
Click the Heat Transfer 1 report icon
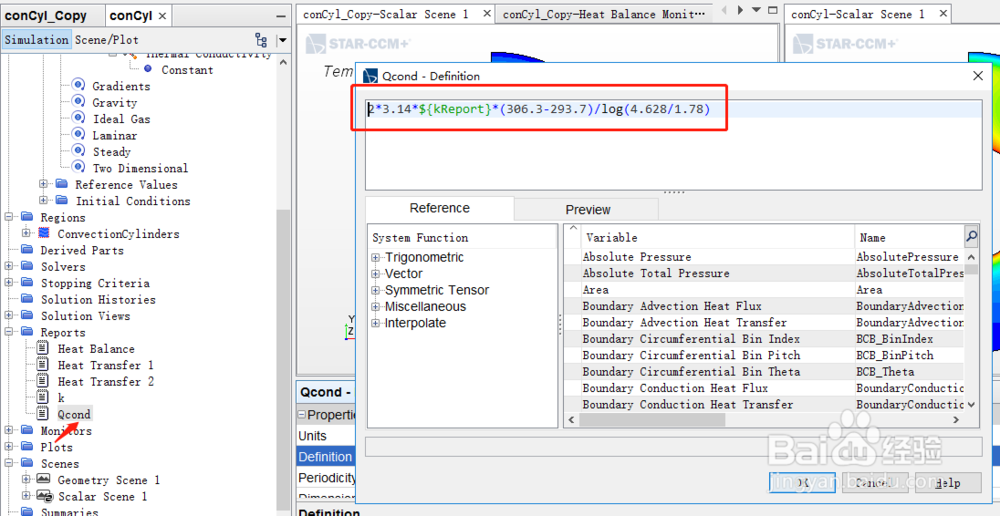pos(43,365)
